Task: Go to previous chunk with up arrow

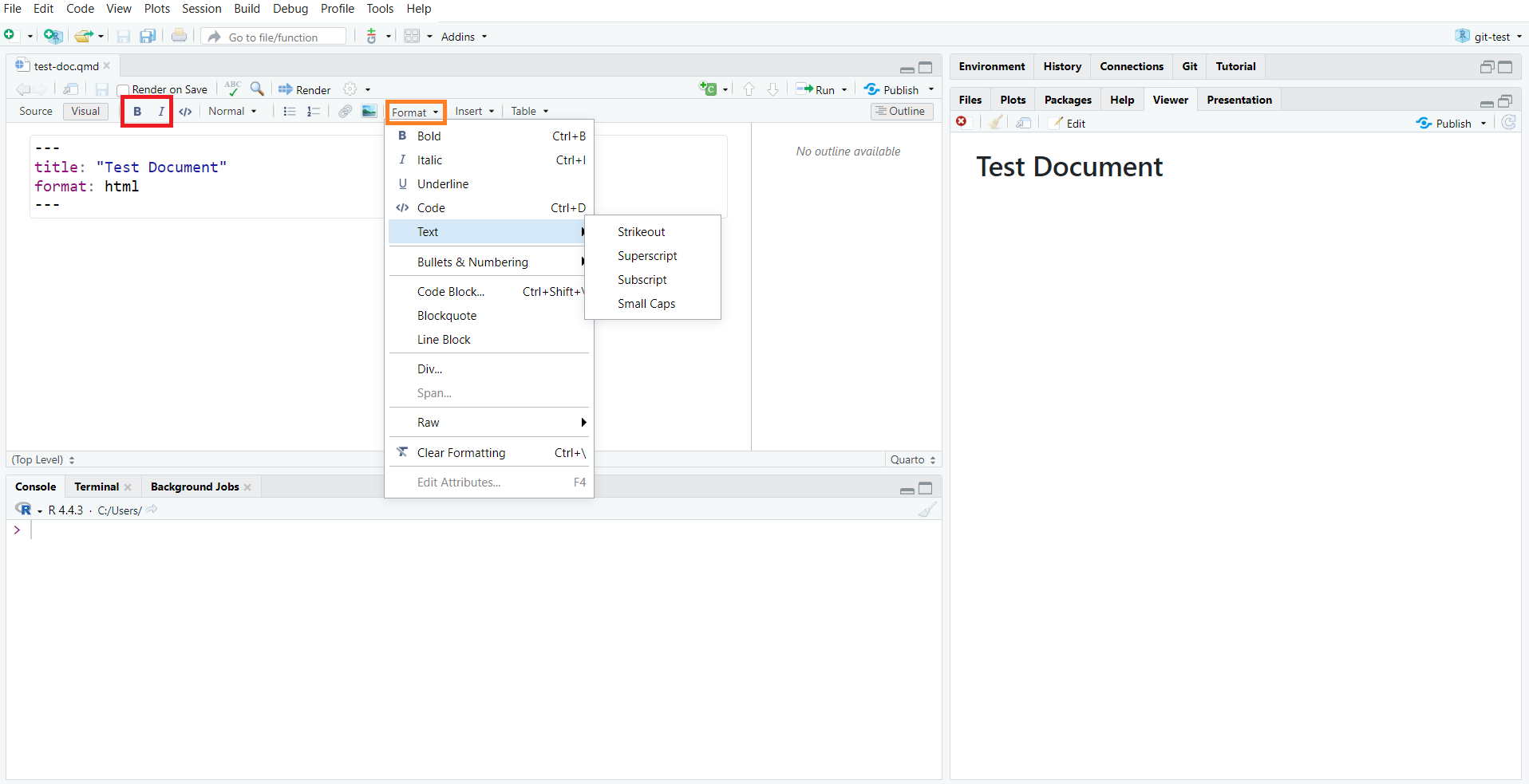Action: click(749, 89)
